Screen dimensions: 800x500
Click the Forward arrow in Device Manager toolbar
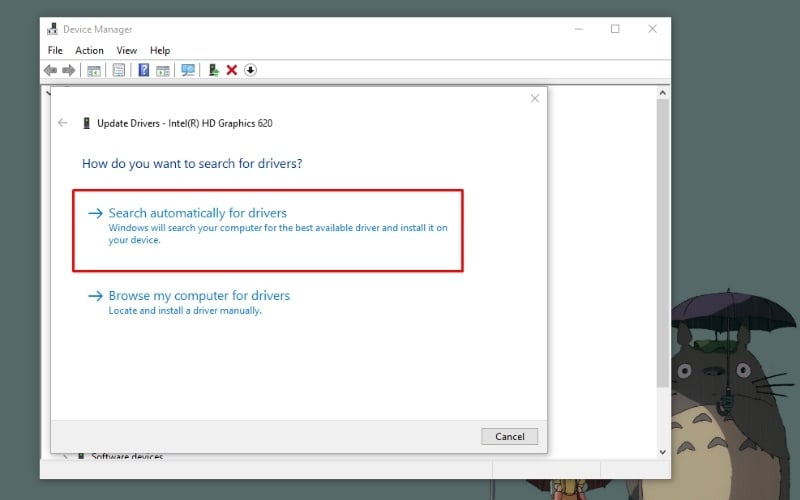(x=69, y=70)
